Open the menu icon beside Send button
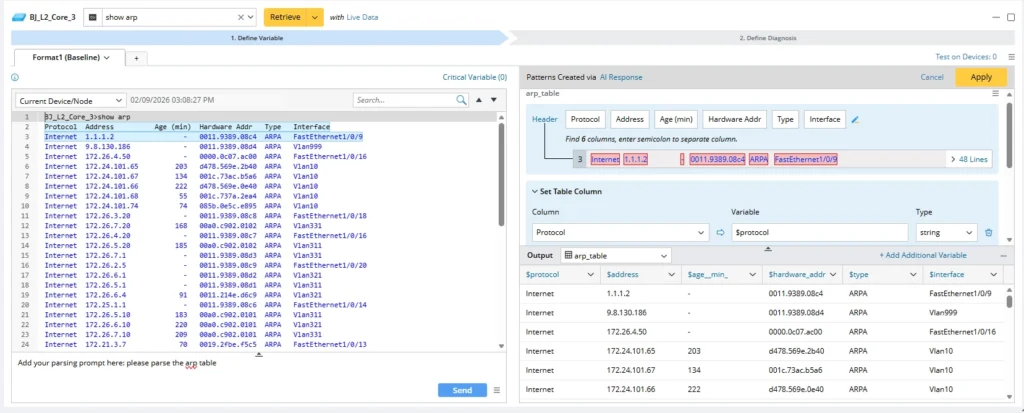Screen dimensions: 1024x413 click(x=497, y=391)
